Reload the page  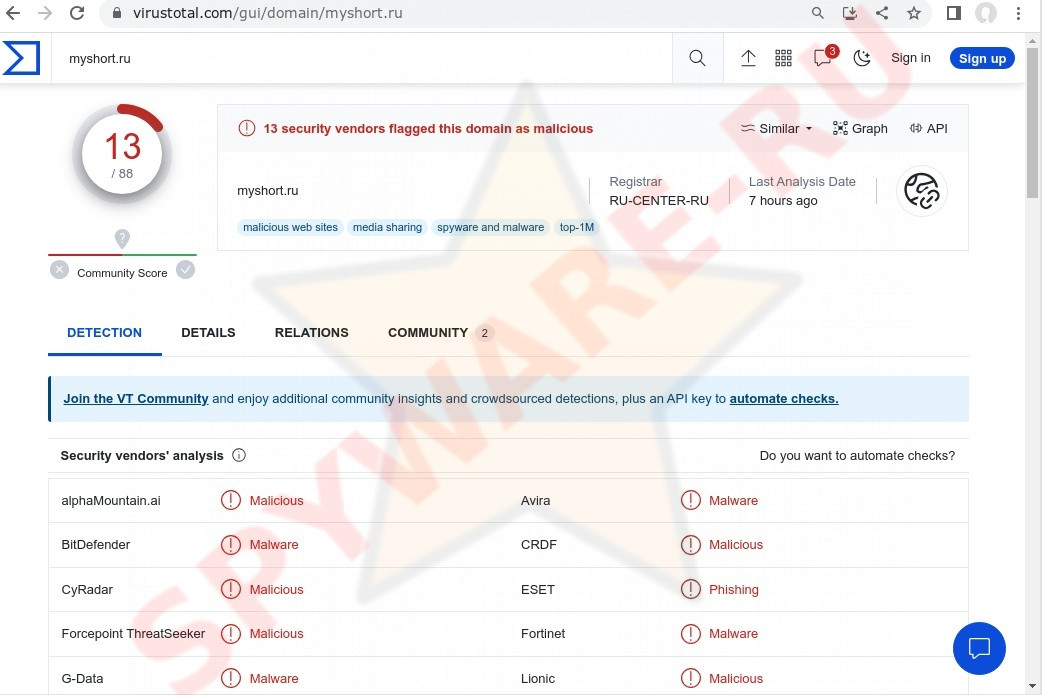coord(77,13)
